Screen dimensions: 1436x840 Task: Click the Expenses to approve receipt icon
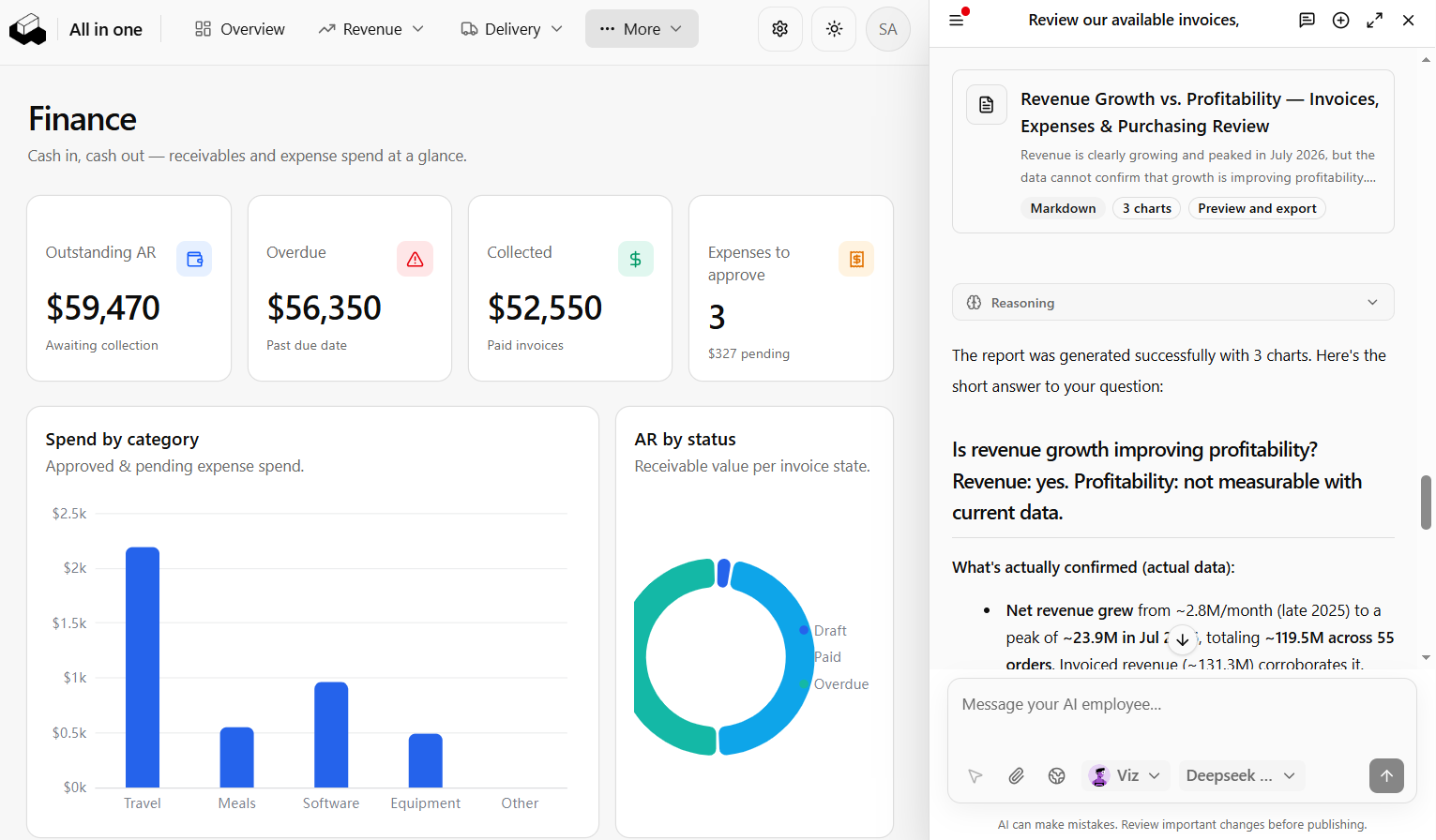[x=856, y=259]
